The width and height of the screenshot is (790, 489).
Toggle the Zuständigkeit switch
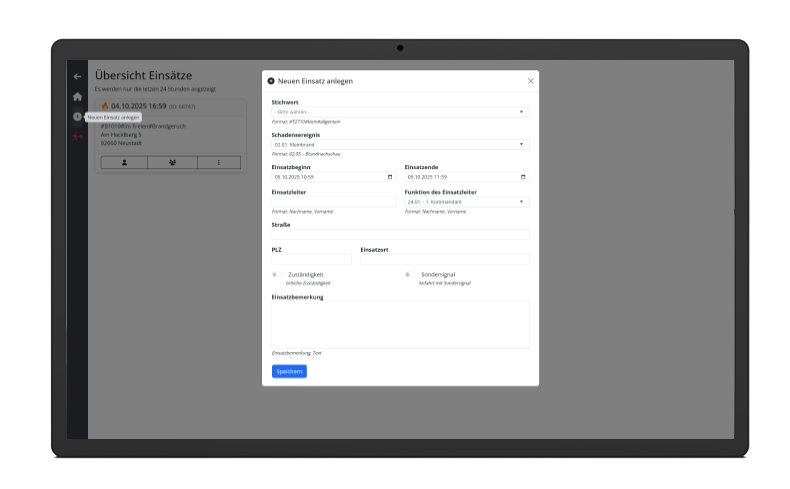276,274
